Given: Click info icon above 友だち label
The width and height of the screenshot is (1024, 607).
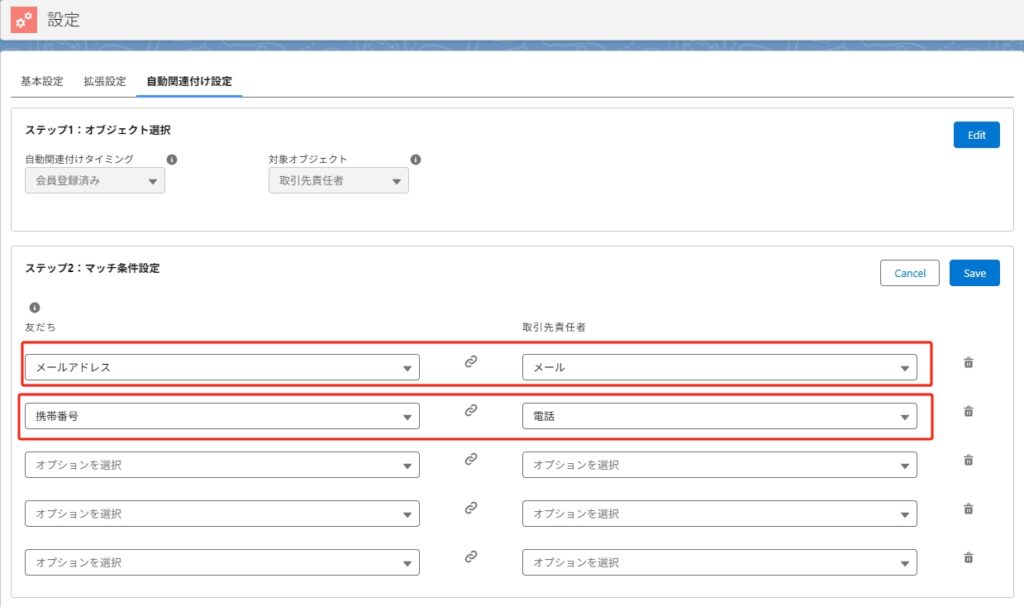Looking at the screenshot, I should coord(34,308).
